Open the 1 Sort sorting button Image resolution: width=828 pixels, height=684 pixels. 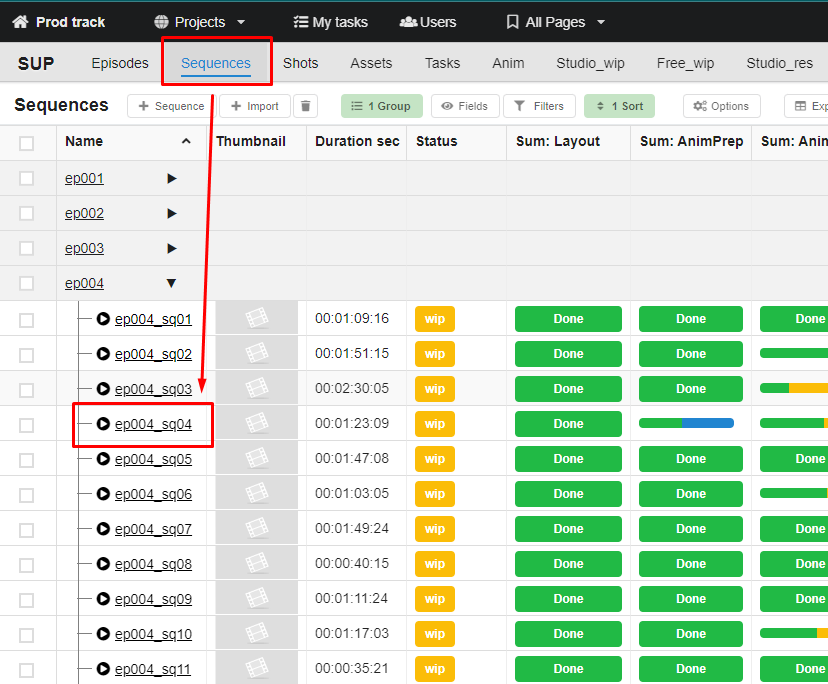tap(619, 106)
